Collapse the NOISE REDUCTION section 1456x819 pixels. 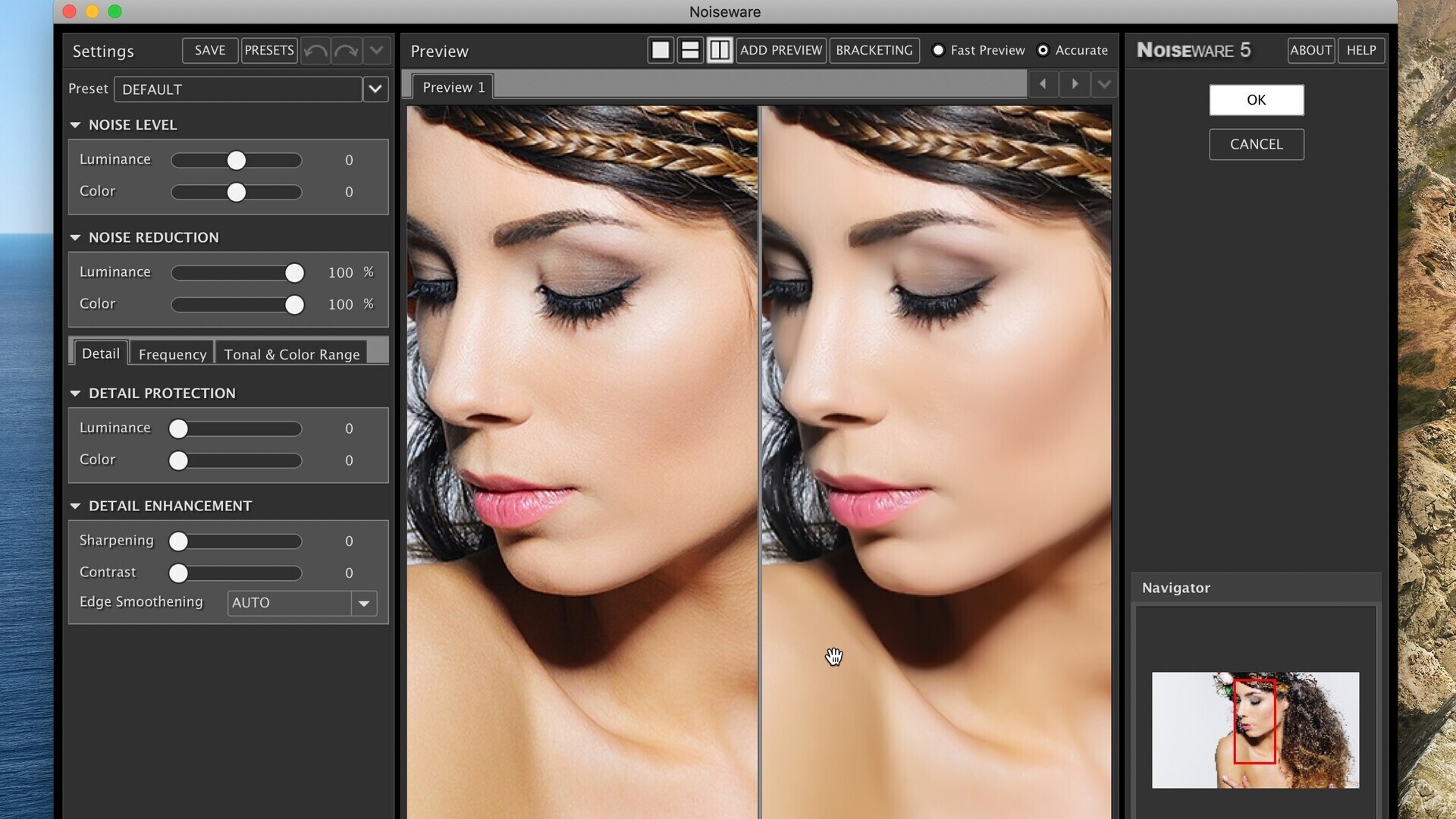click(x=75, y=237)
